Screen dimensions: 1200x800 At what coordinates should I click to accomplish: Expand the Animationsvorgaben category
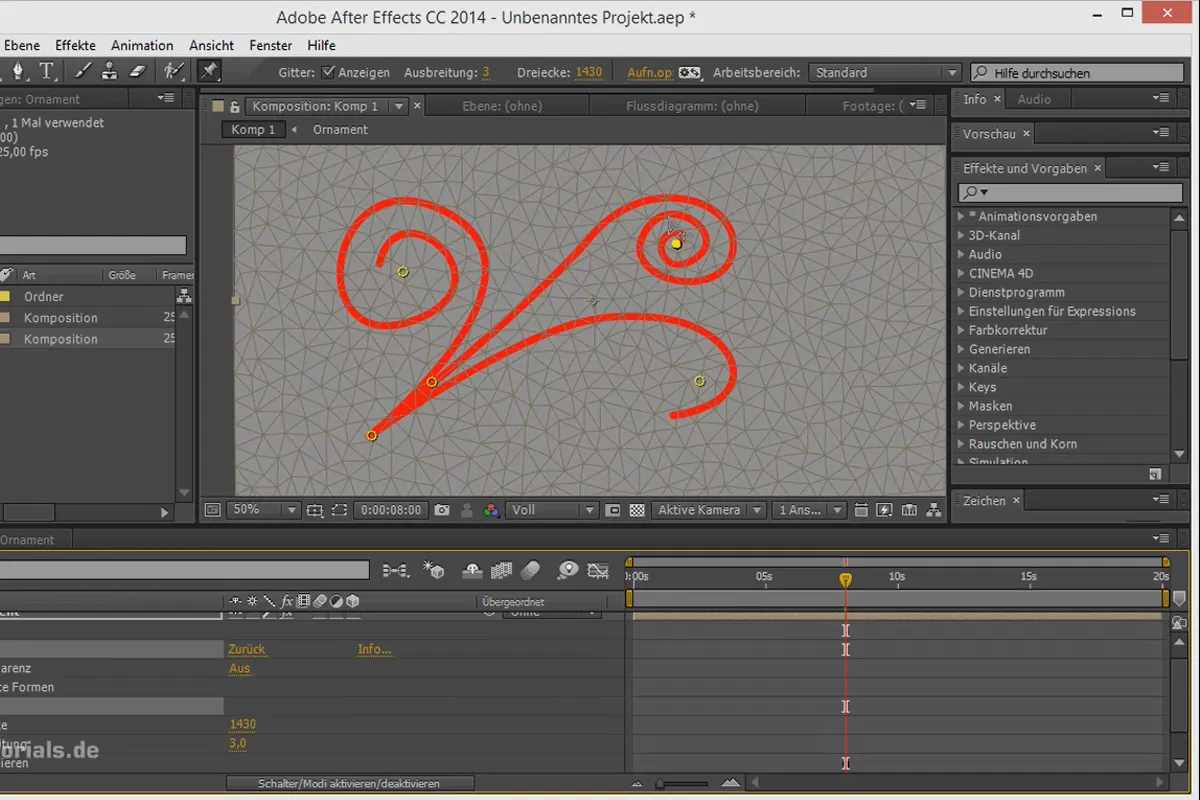click(x=962, y=217)
